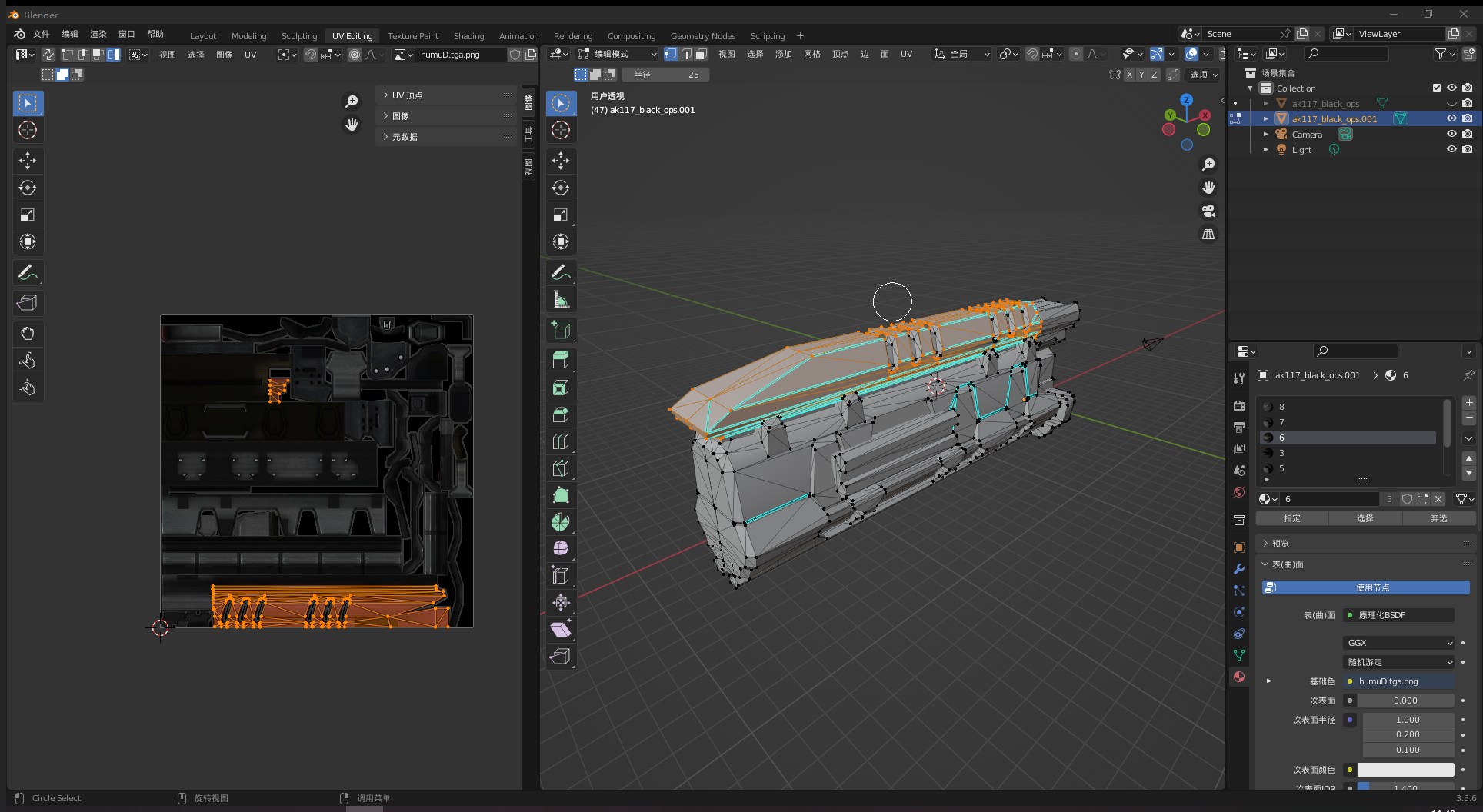Viewport: 1483px width, 812px height.
Task: Click the 次表面颜色 white color swatch
Action: click(1405, 770)
